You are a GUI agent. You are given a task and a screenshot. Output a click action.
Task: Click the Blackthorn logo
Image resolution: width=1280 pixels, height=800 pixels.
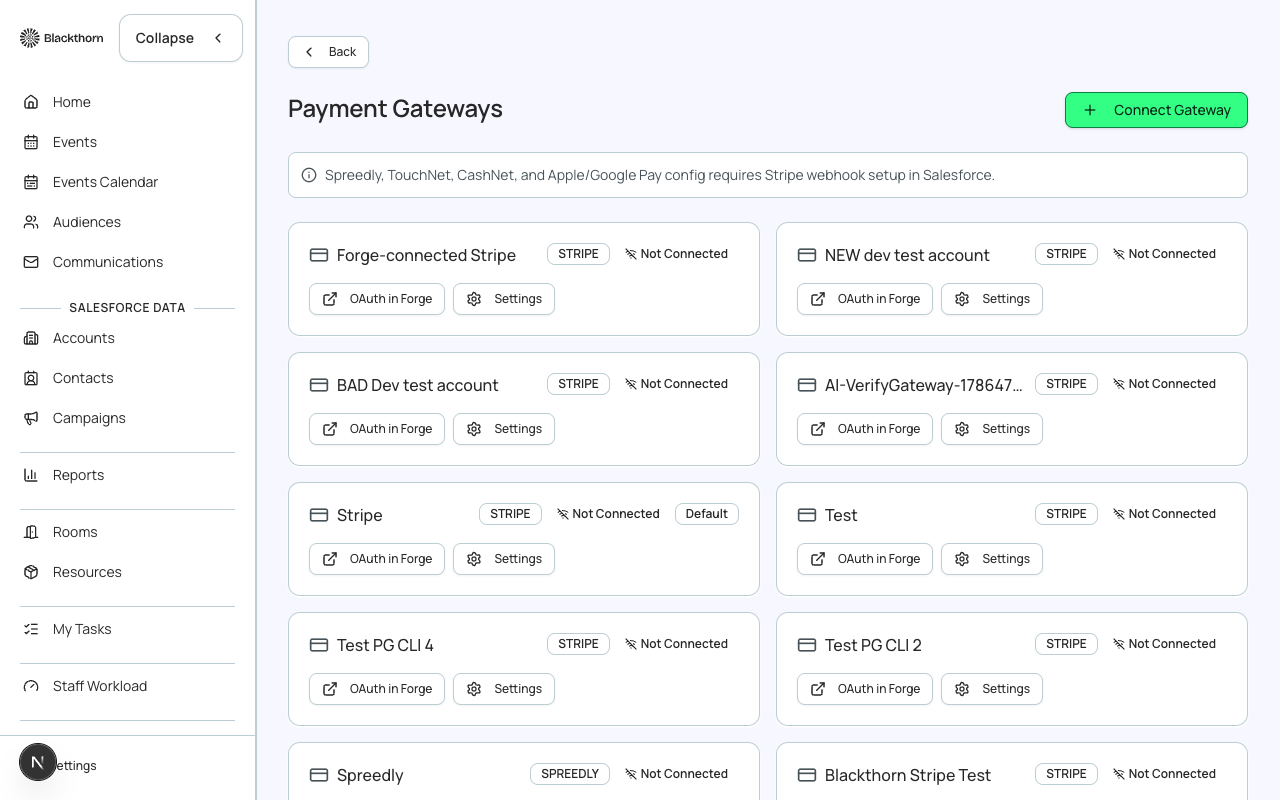pos(61,38)
